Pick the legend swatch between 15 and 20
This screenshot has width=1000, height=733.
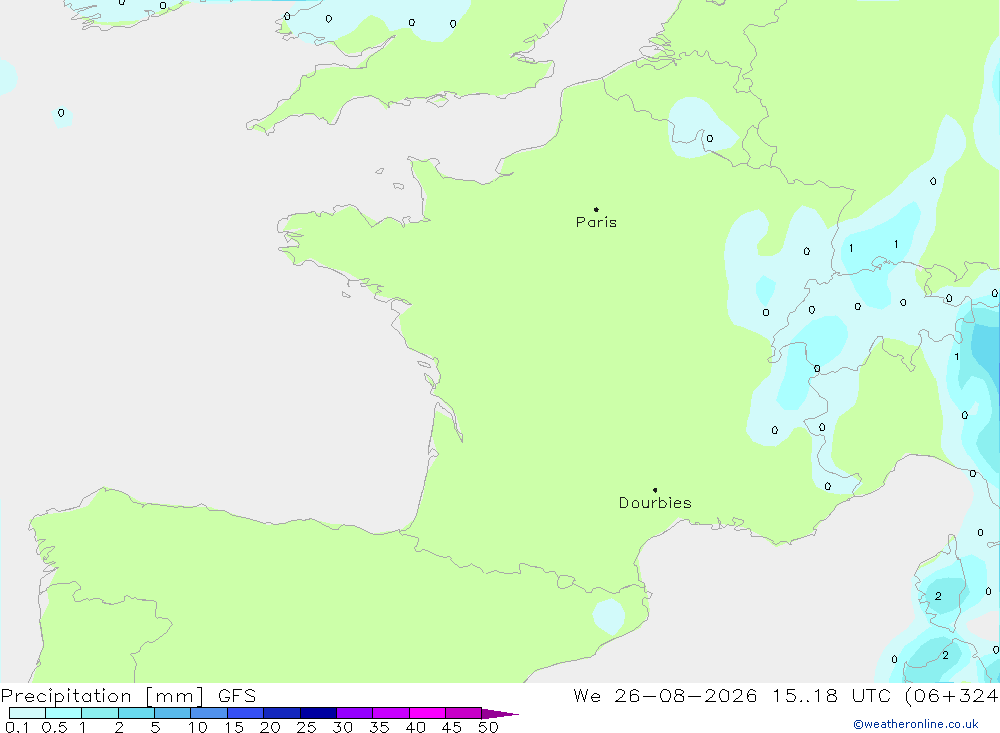246,713
